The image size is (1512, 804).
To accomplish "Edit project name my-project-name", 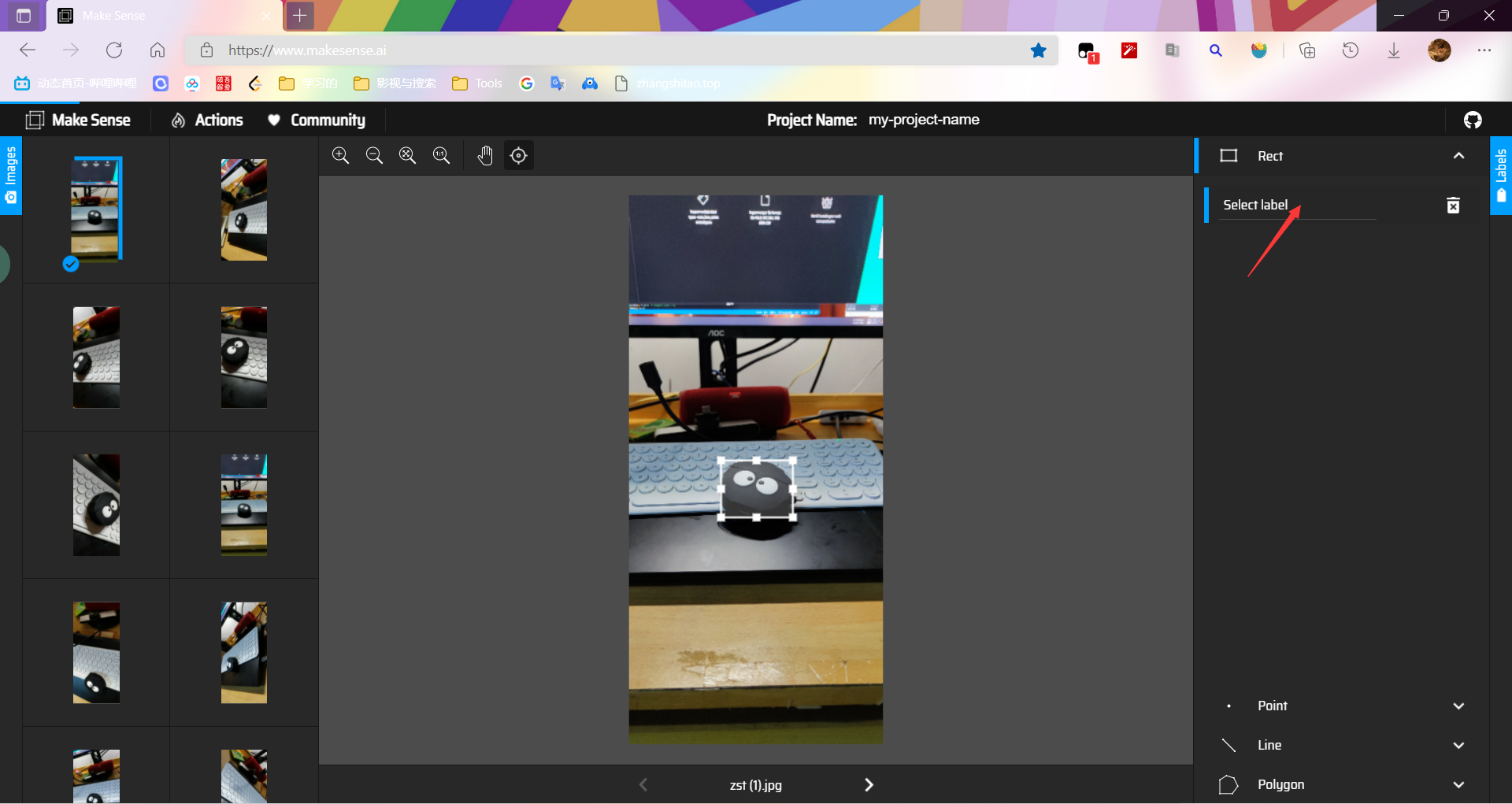I will click(924, 120).
